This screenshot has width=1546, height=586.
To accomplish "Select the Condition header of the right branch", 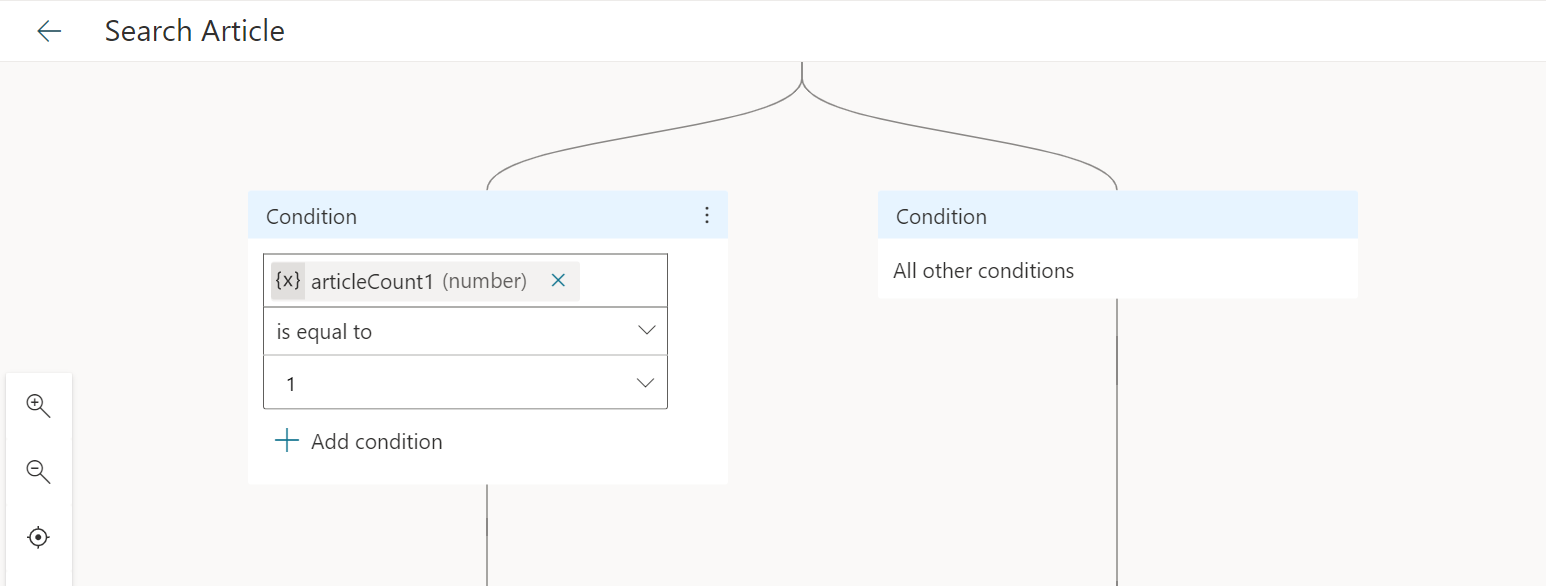I will [x=940, y=215].
